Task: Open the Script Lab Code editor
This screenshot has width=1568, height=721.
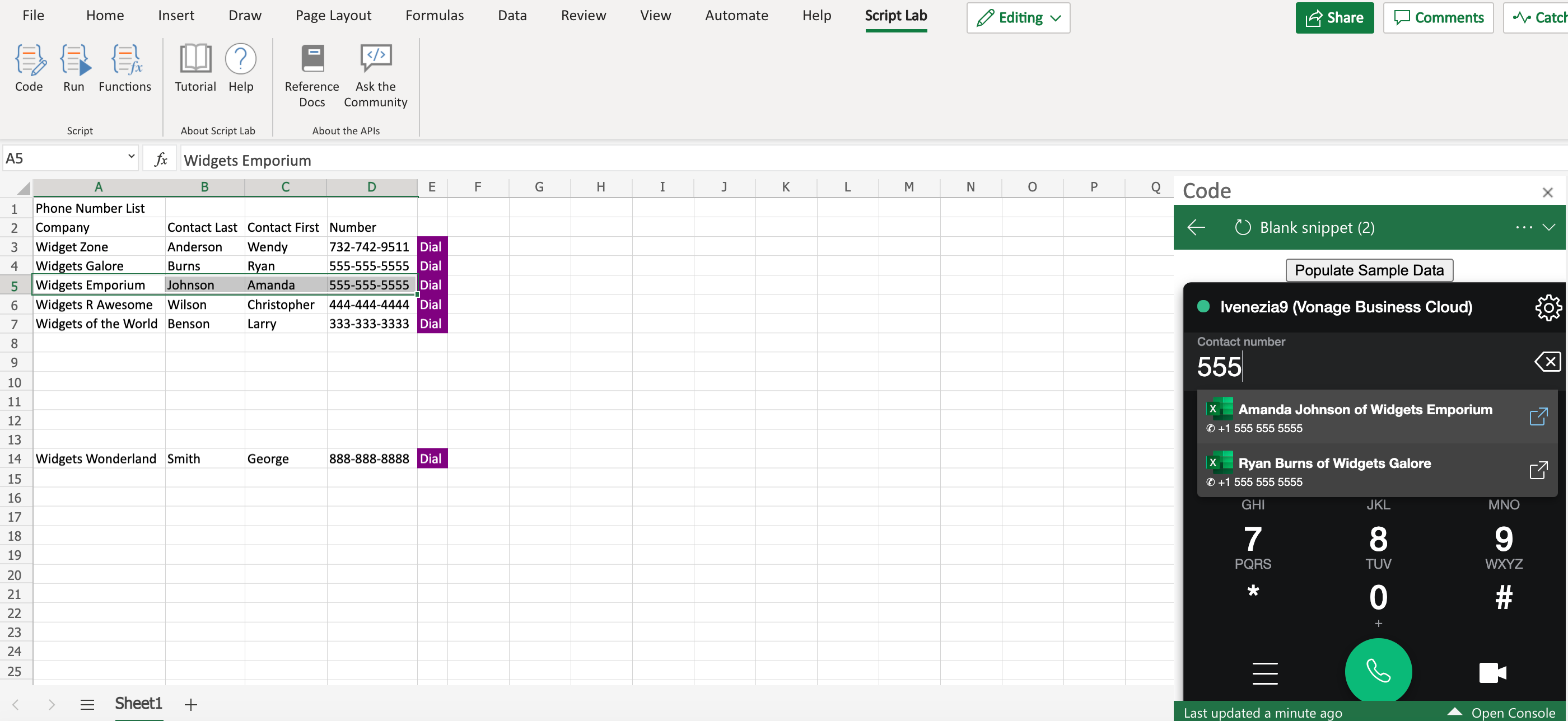Action: tap(29, 68)
